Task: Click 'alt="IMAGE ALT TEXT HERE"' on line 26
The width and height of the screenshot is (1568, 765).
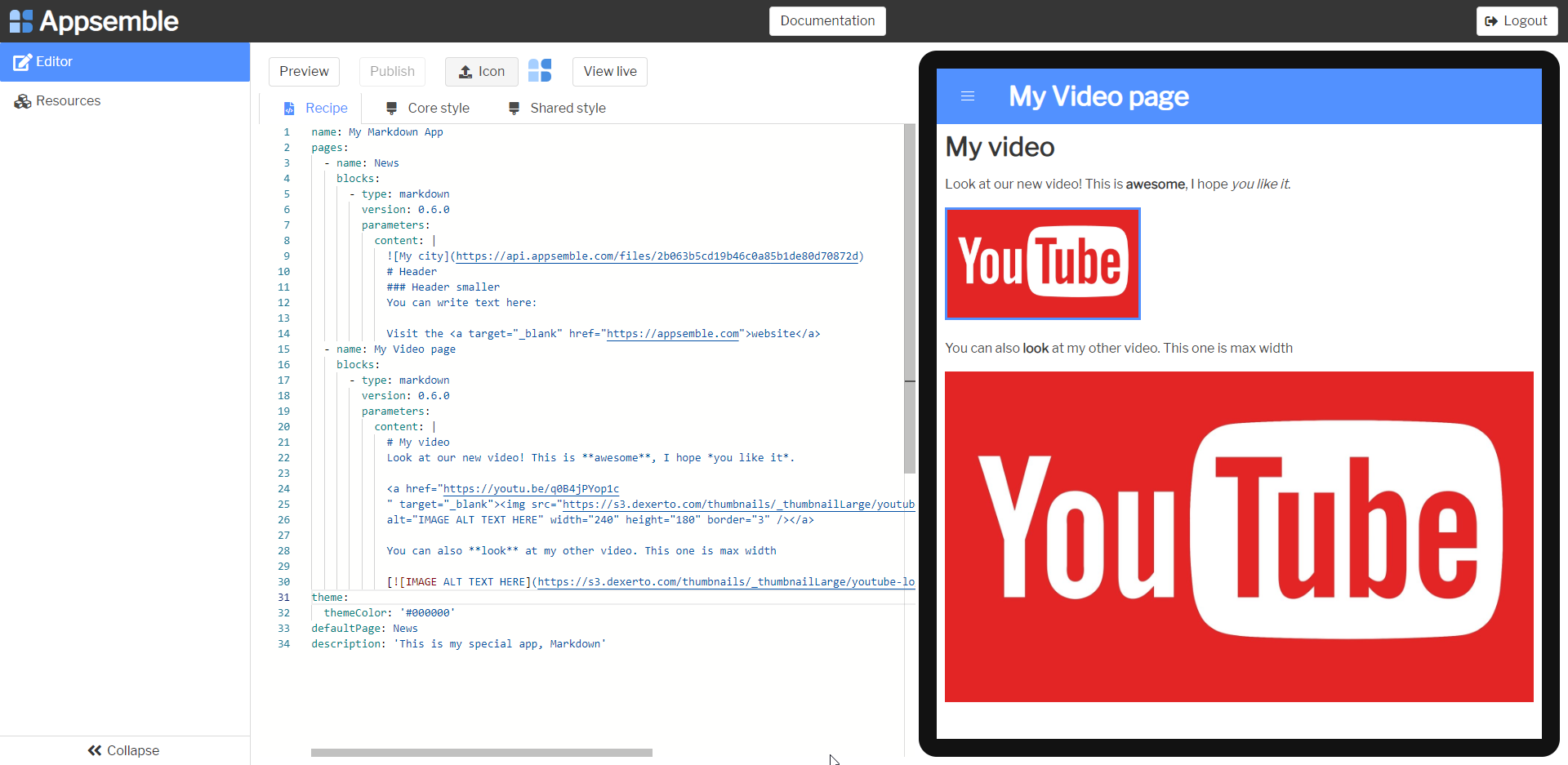Action: click(465, 520)
